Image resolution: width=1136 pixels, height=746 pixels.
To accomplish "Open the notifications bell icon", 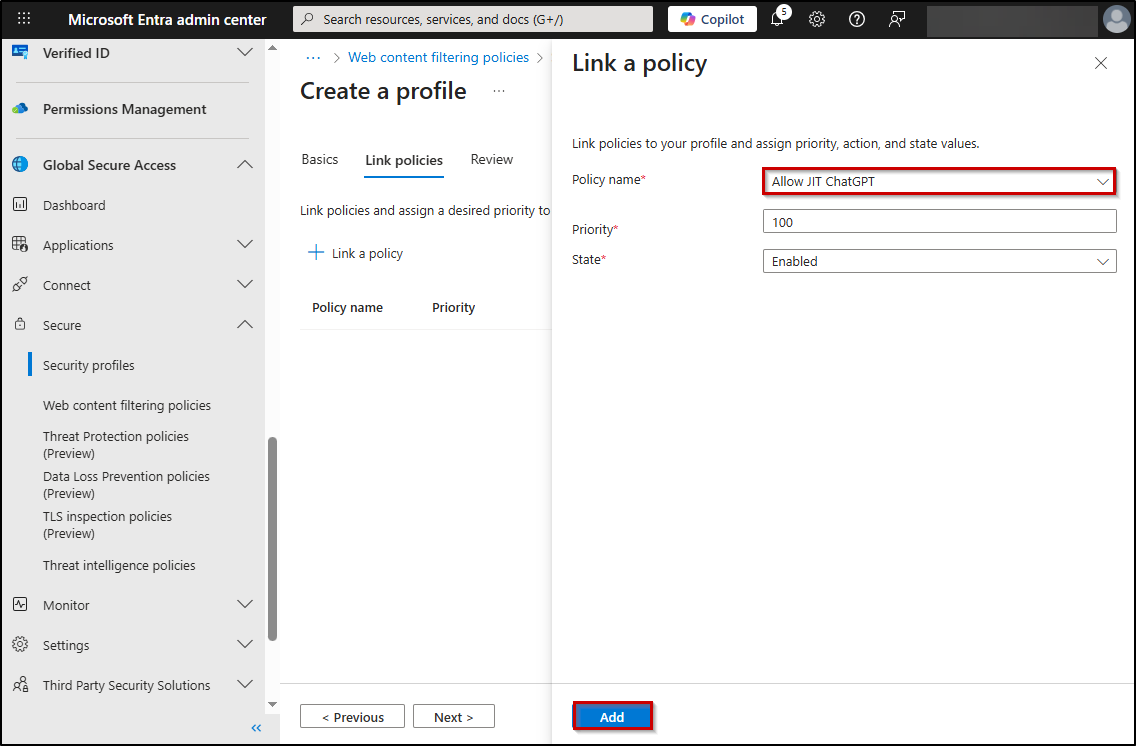I will pos(777,19).
